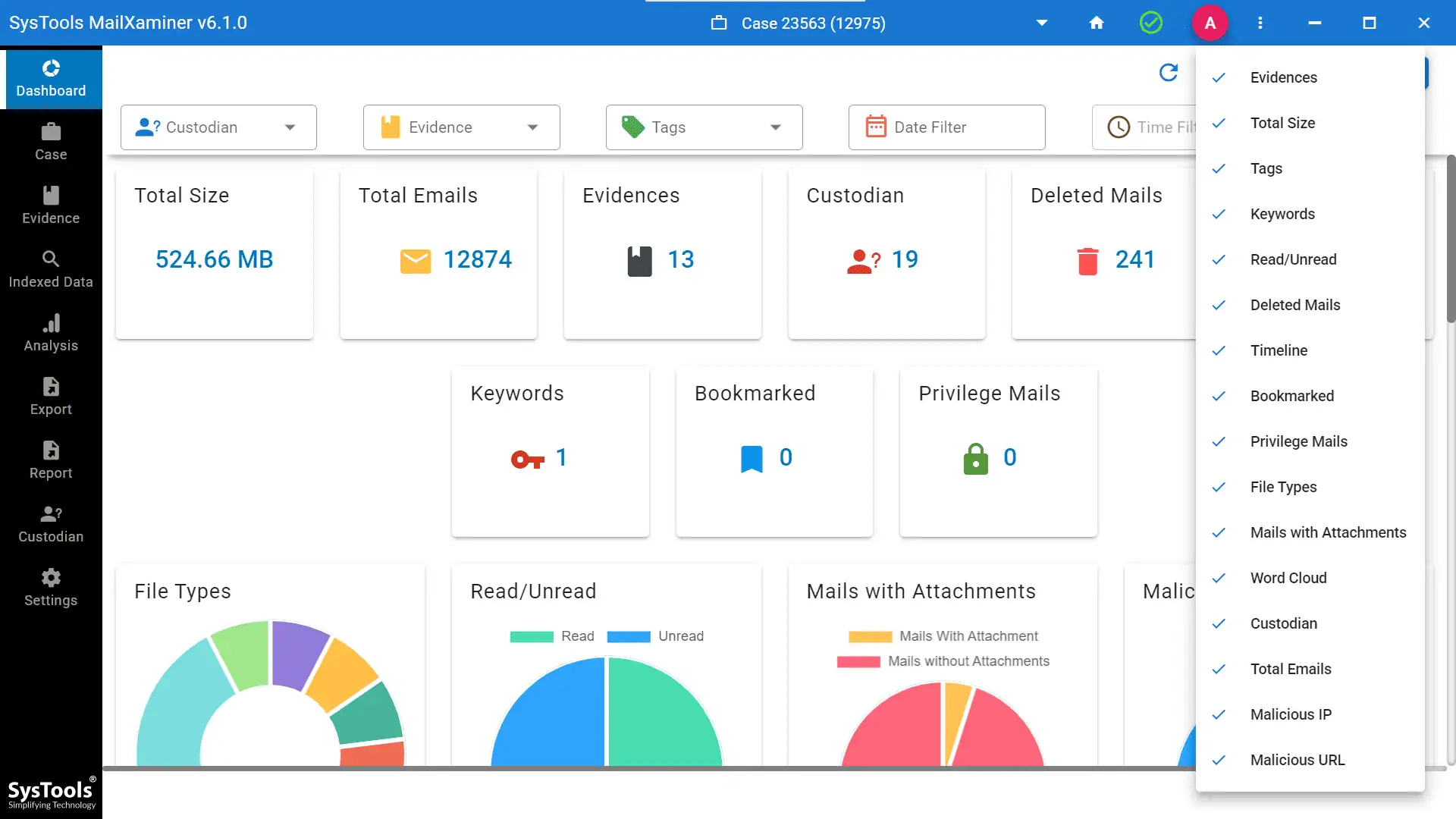Toggle the Keywords widget option
The width and height of the screenshot is (1456, 819).
coord(1310,214)
